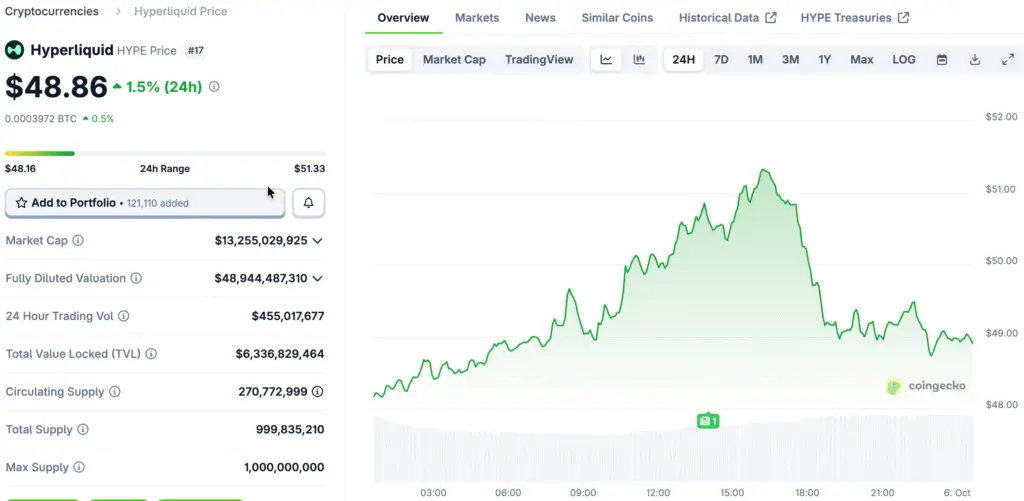Download the chart data
The height and width of the screenshot is (501, 1024).
pos(974,60)
